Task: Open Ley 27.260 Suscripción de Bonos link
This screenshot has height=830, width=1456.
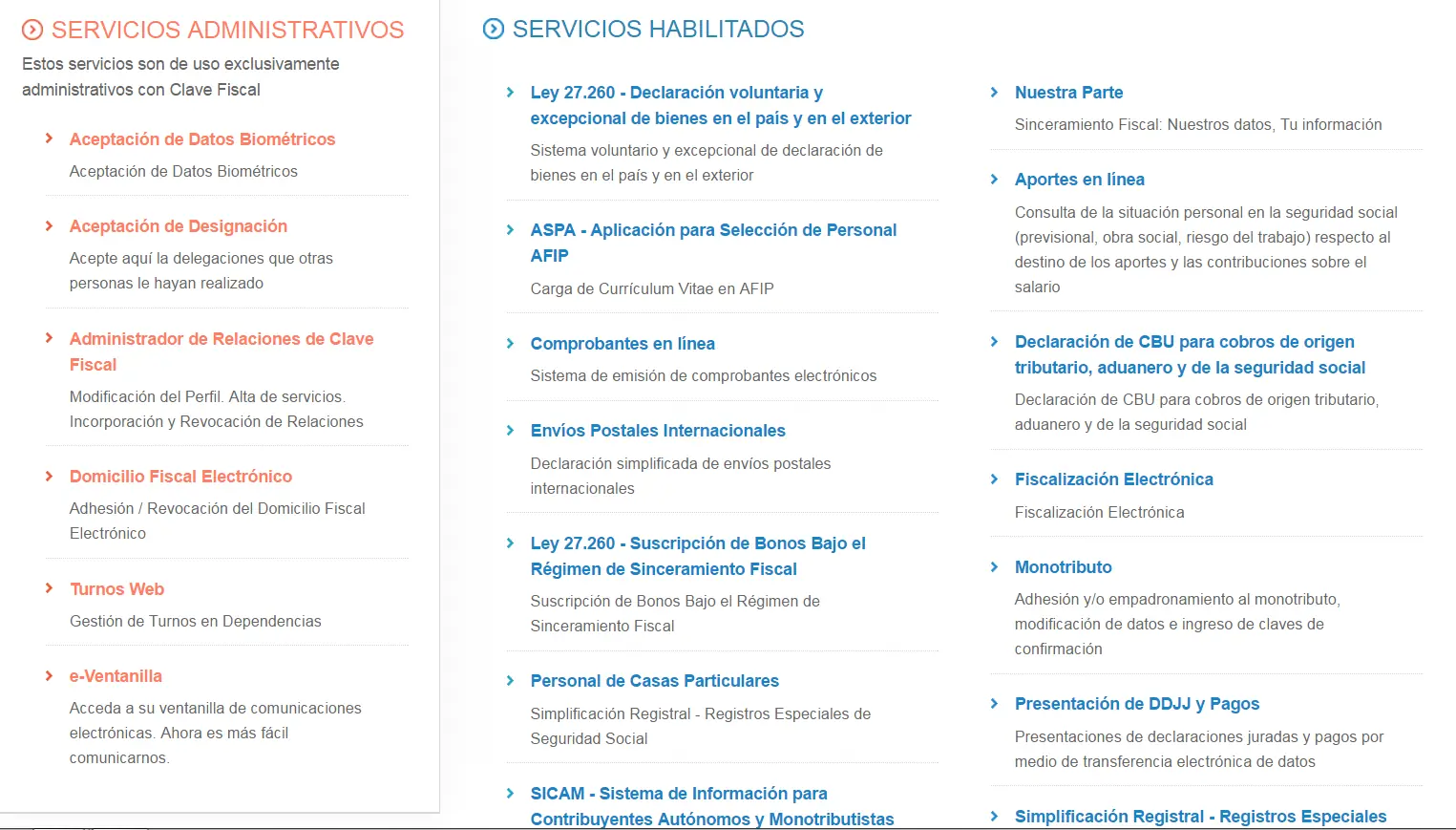Action: click(698, 556)
